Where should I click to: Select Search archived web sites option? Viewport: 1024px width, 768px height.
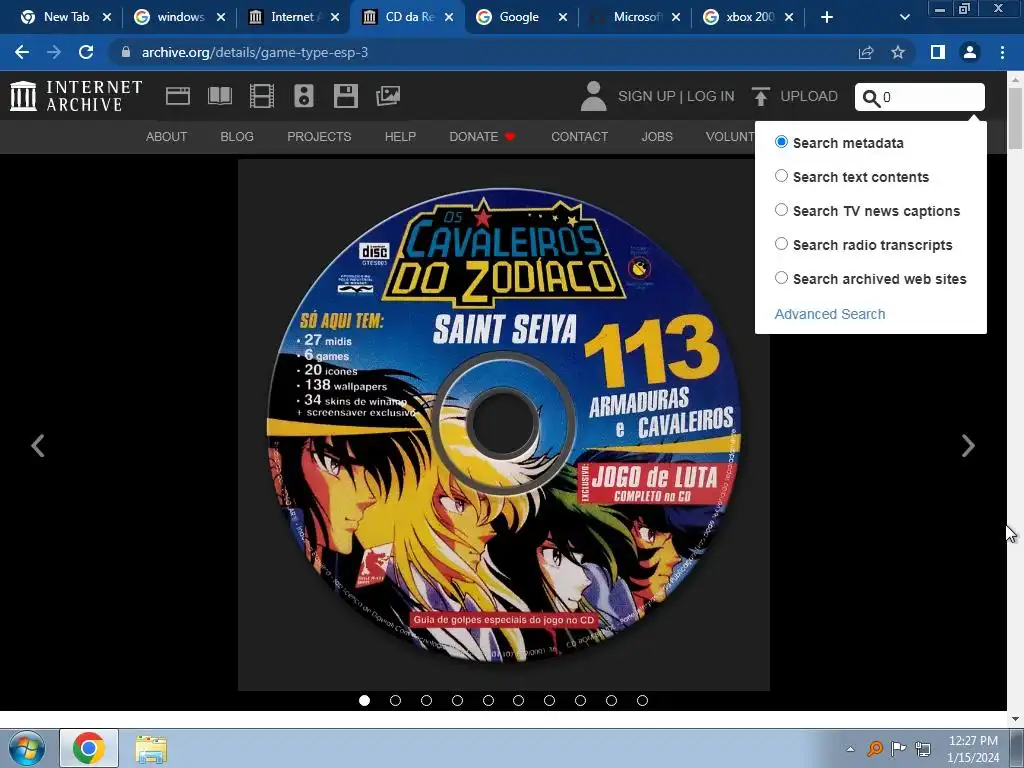(781, 278)
